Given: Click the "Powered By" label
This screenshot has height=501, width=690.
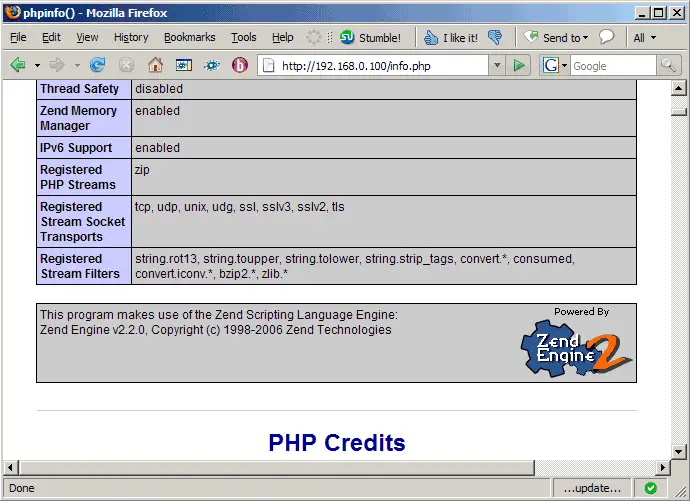Looking at the screenshot, I should tap(581, 311).
